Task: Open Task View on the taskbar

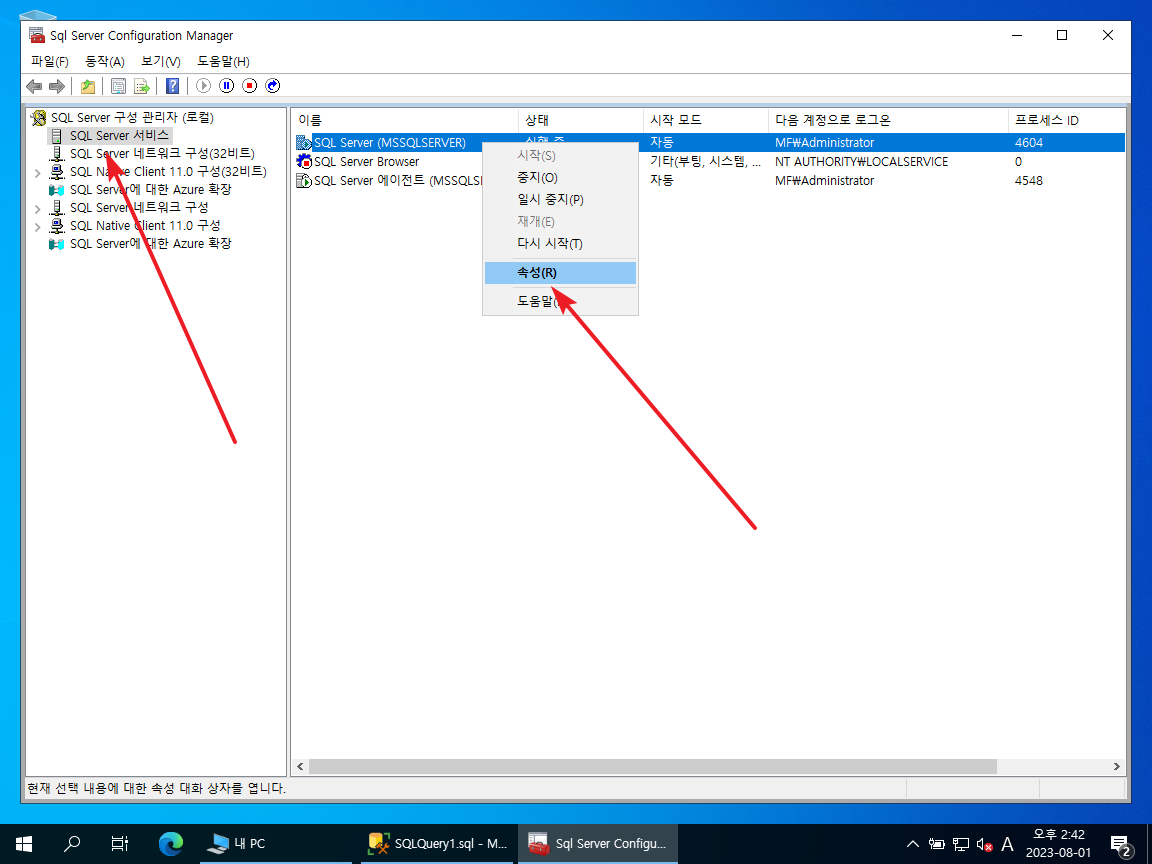Action: (120, 843)
